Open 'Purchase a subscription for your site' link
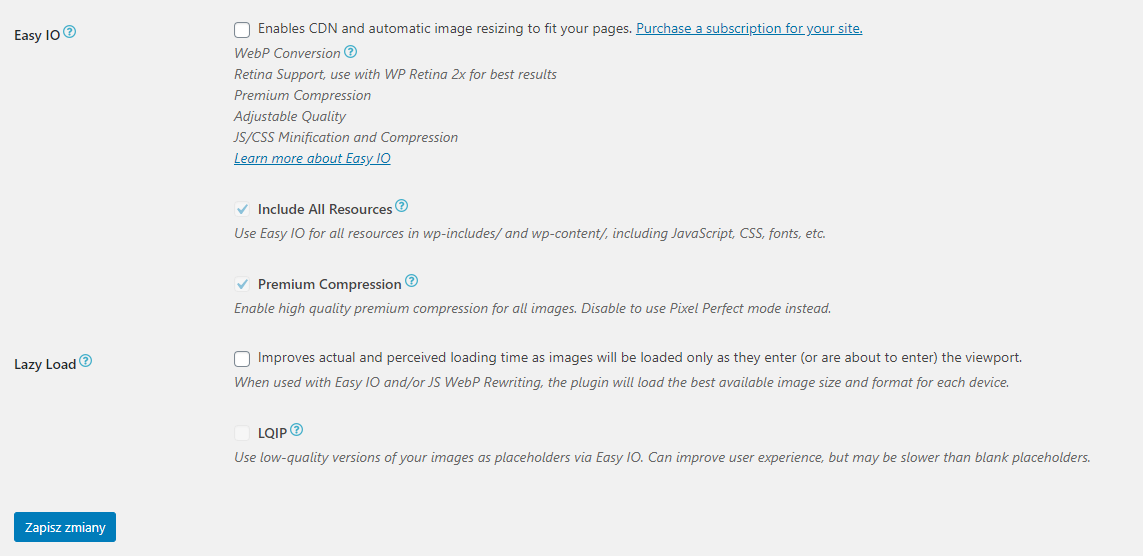 [749, 29]
